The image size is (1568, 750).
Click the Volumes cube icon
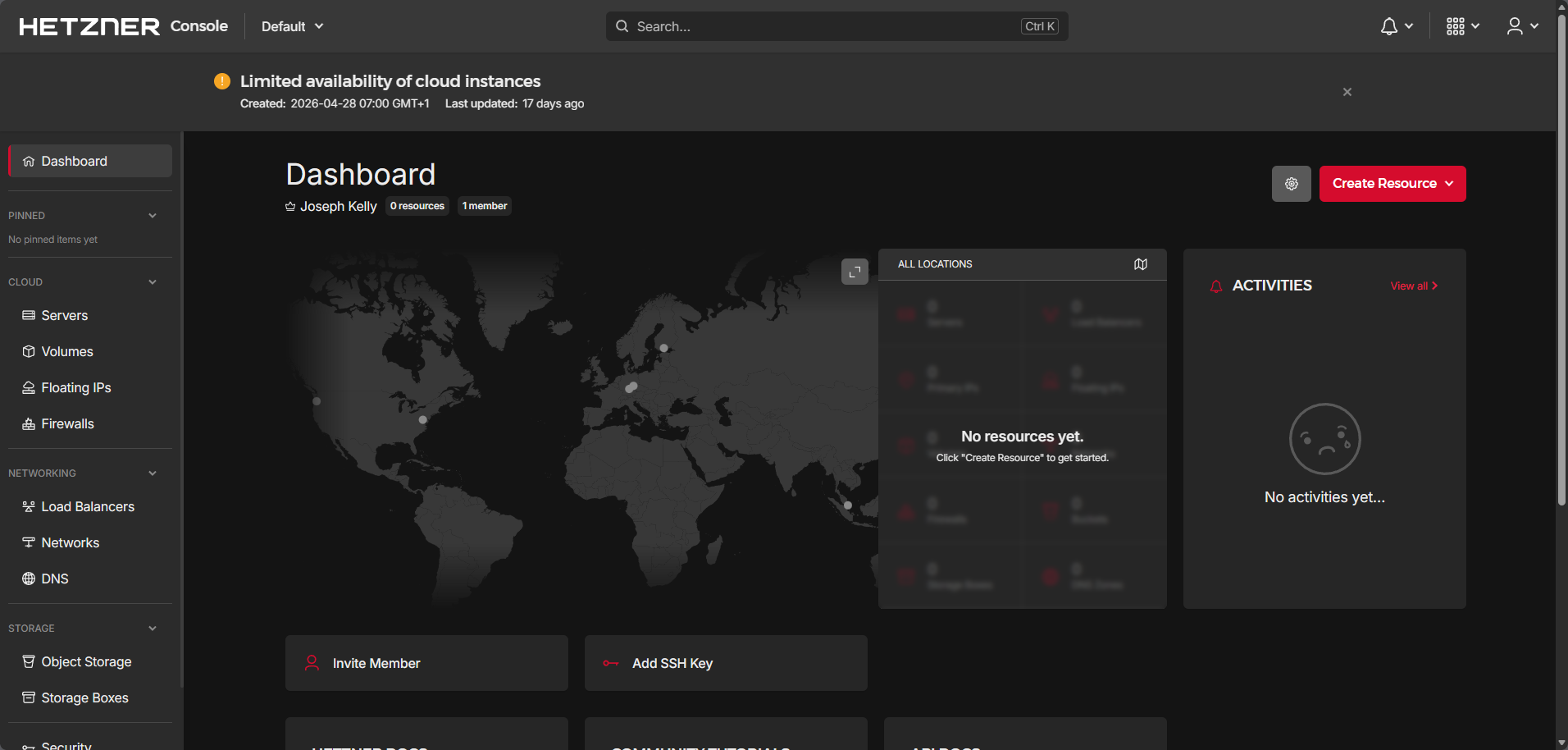pyautogui.click(x=29, y=351)
